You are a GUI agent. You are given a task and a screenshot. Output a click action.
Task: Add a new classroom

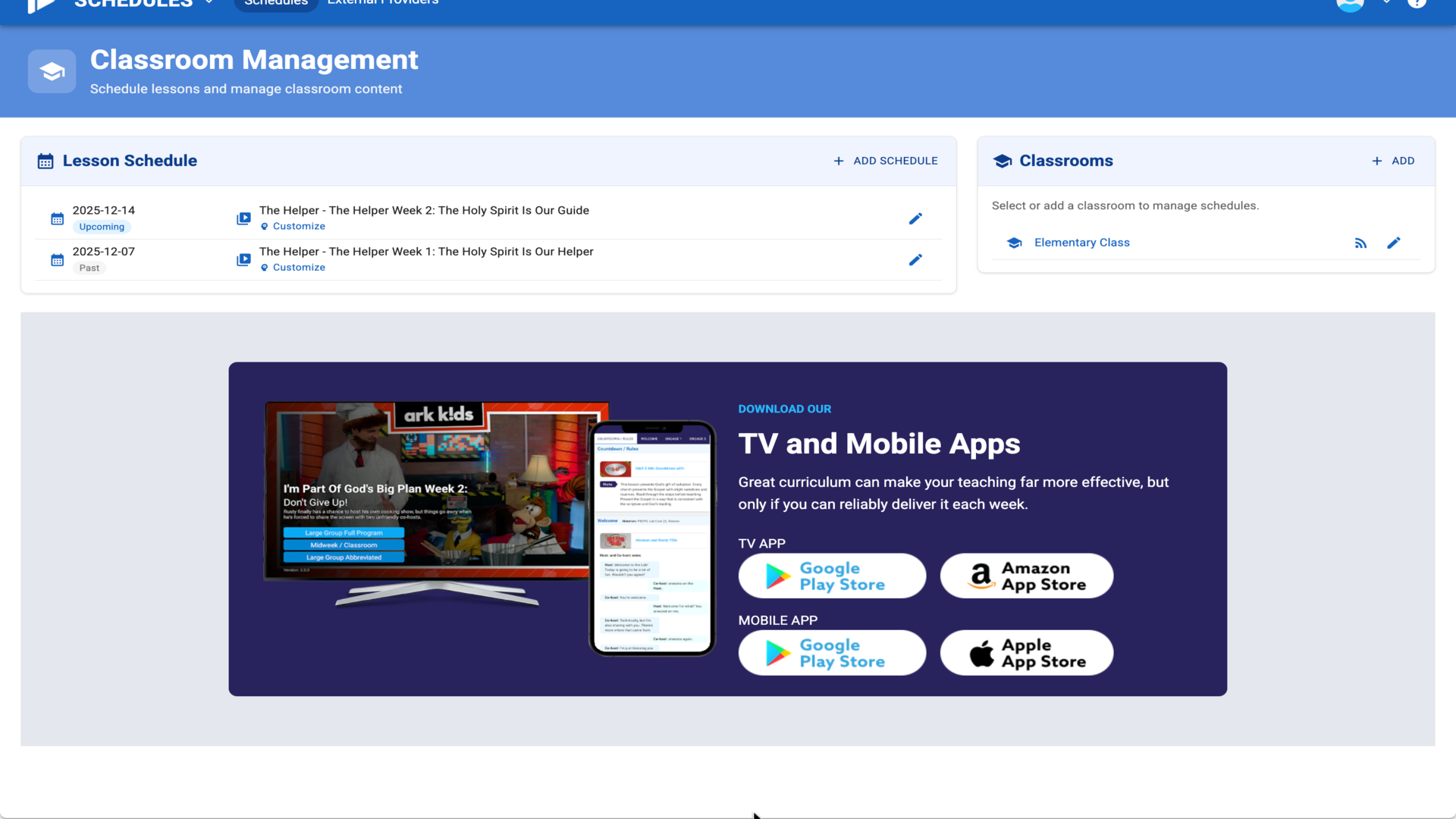coord(1393,161)
